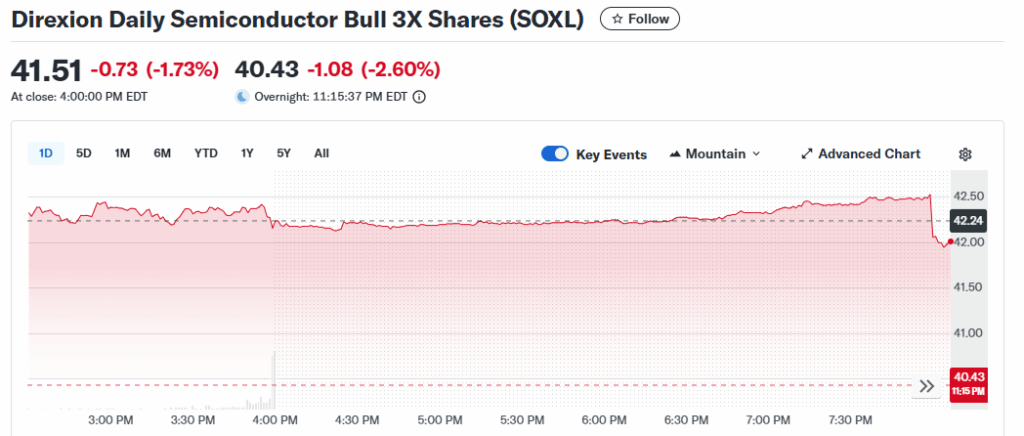Show the 6M chart range

pos(162,153)
